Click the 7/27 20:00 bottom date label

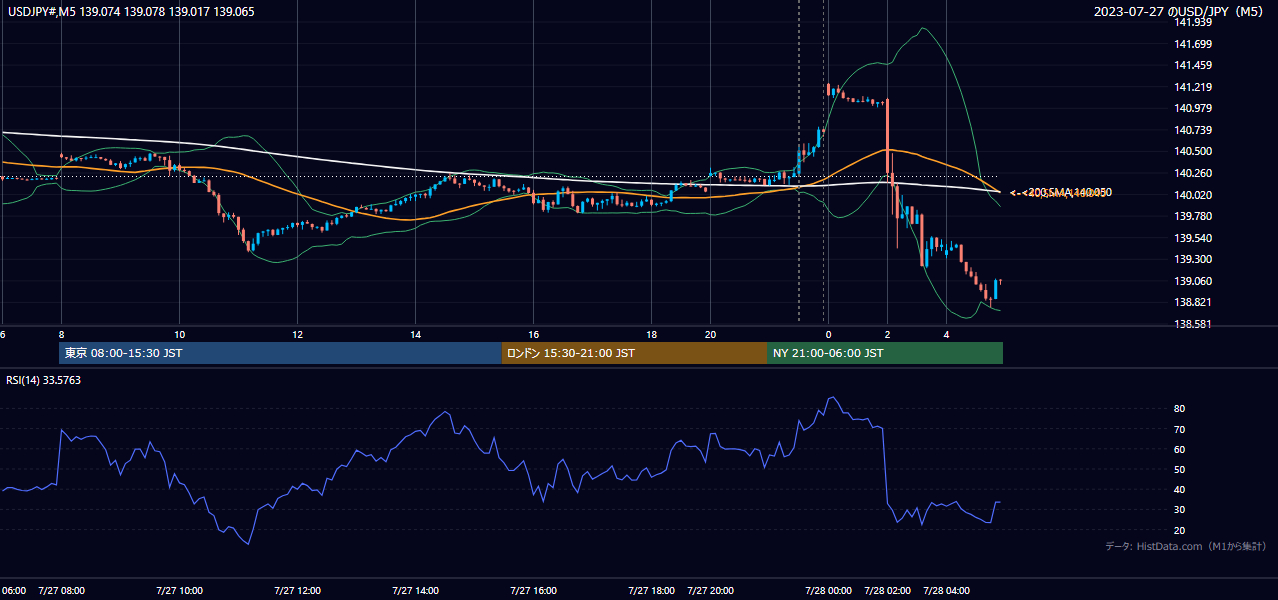711,590
